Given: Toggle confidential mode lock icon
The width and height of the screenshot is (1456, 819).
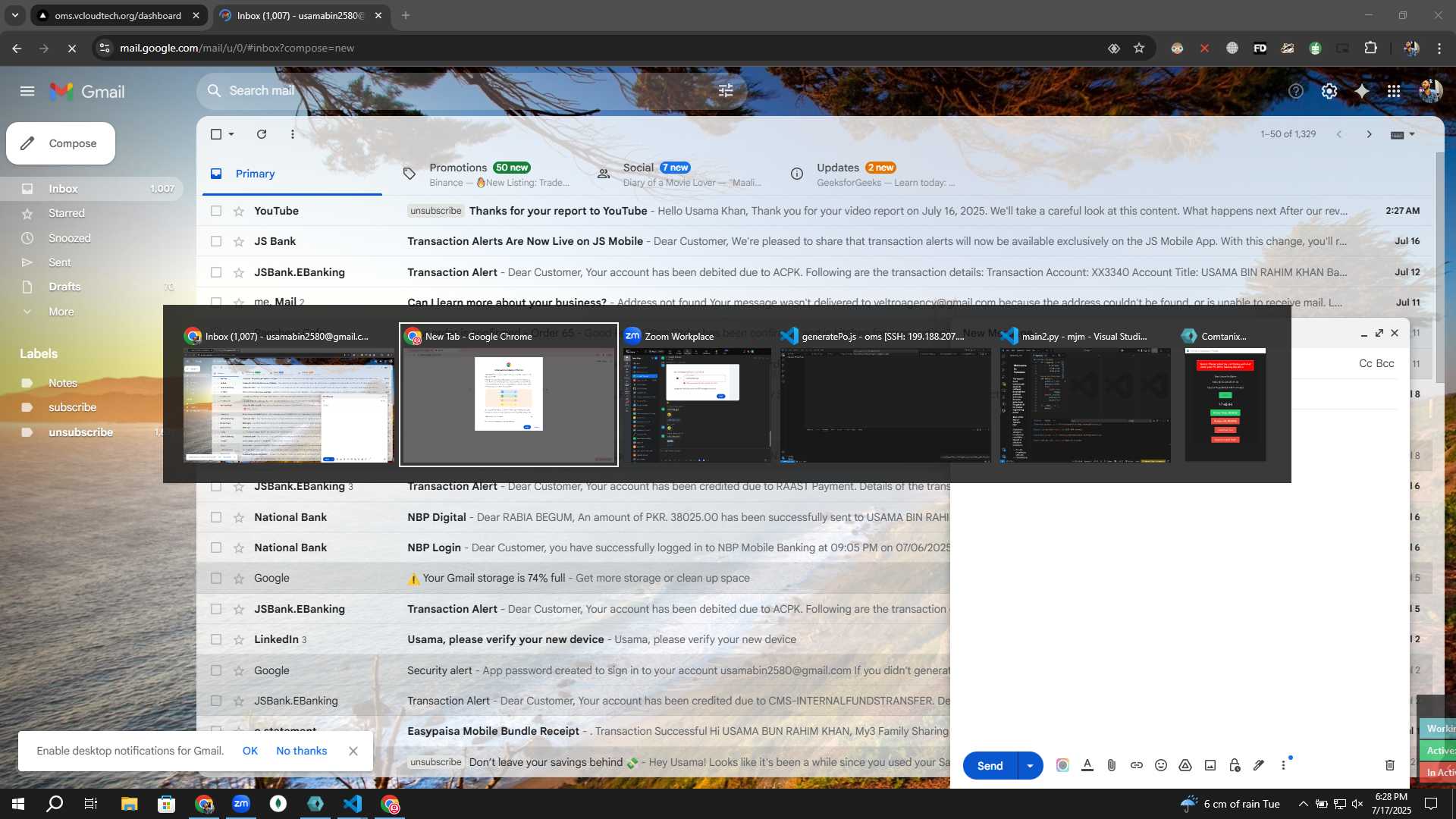Looking at the screenshot, I should click(x=1235, y=765).
